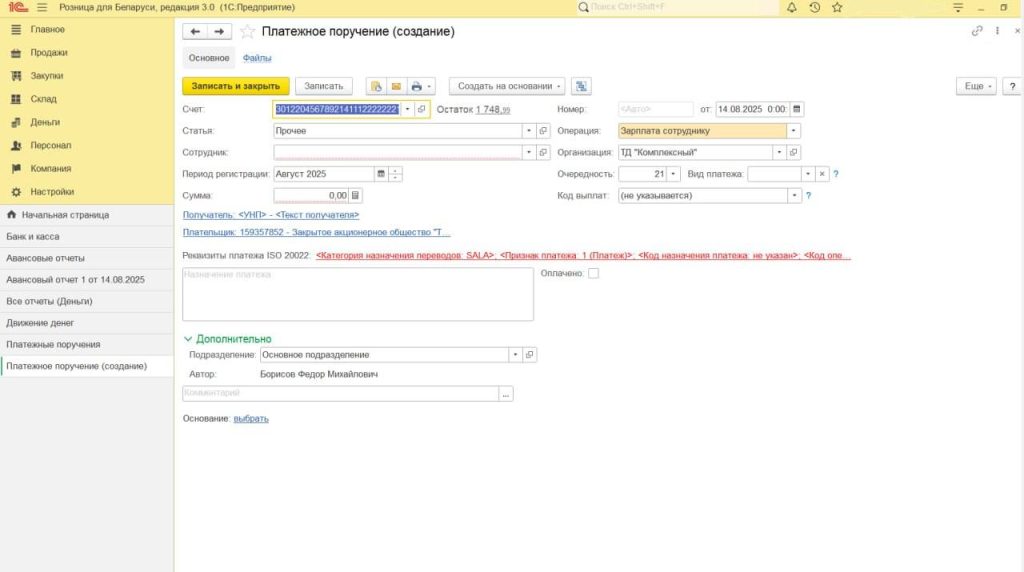Switch to the Файлы tab
Screen dimensions: 1024x572
[x=257, y=58]
